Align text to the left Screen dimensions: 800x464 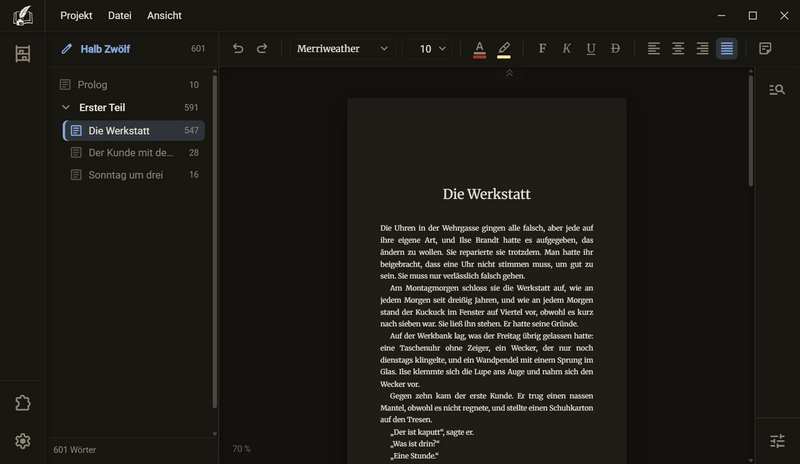point(654,48)
